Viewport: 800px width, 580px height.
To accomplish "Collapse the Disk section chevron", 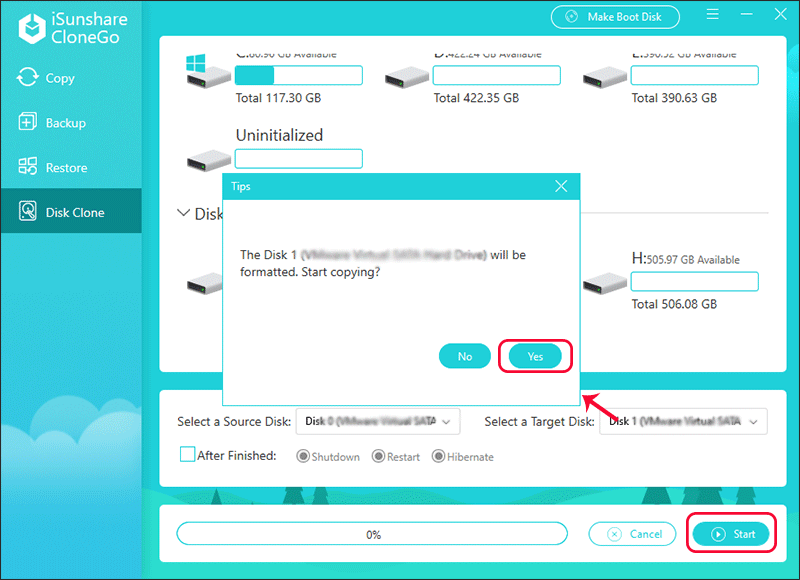I will tap(183, 213).
